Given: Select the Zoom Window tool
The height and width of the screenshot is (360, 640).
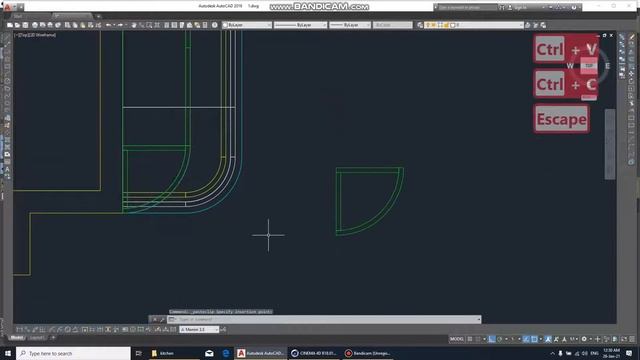Looking at the screenshot, I should [x=149, y=25].
